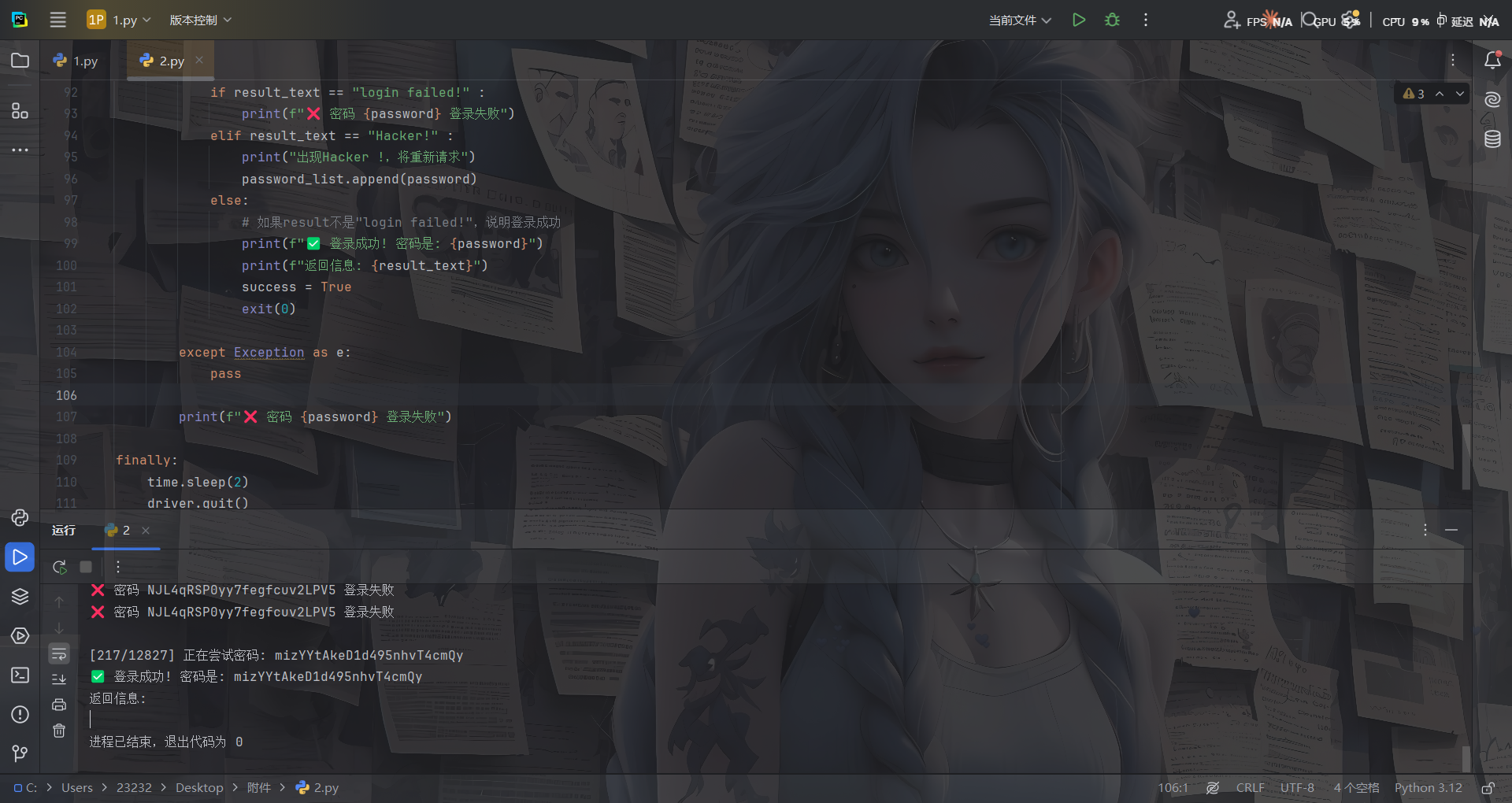Rerun script 2 in the Run panel
The height and width of the screenshot is (803, 1512).
point(60,567)
